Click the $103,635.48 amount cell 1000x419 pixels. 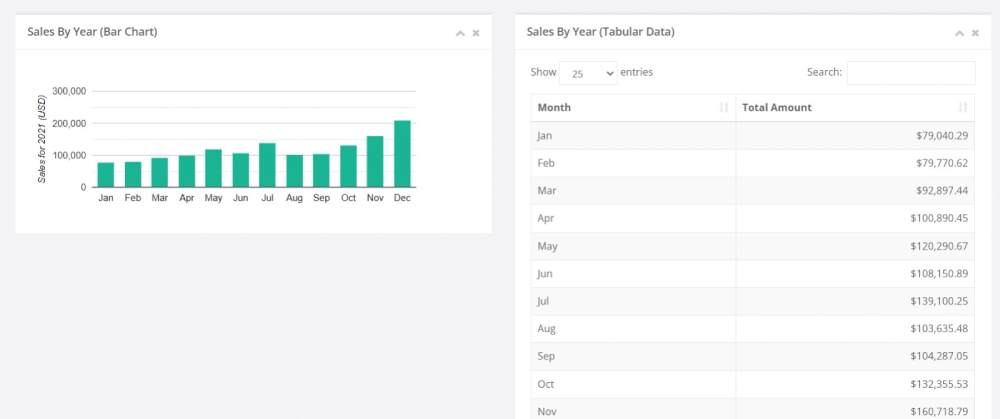(855, 329)
